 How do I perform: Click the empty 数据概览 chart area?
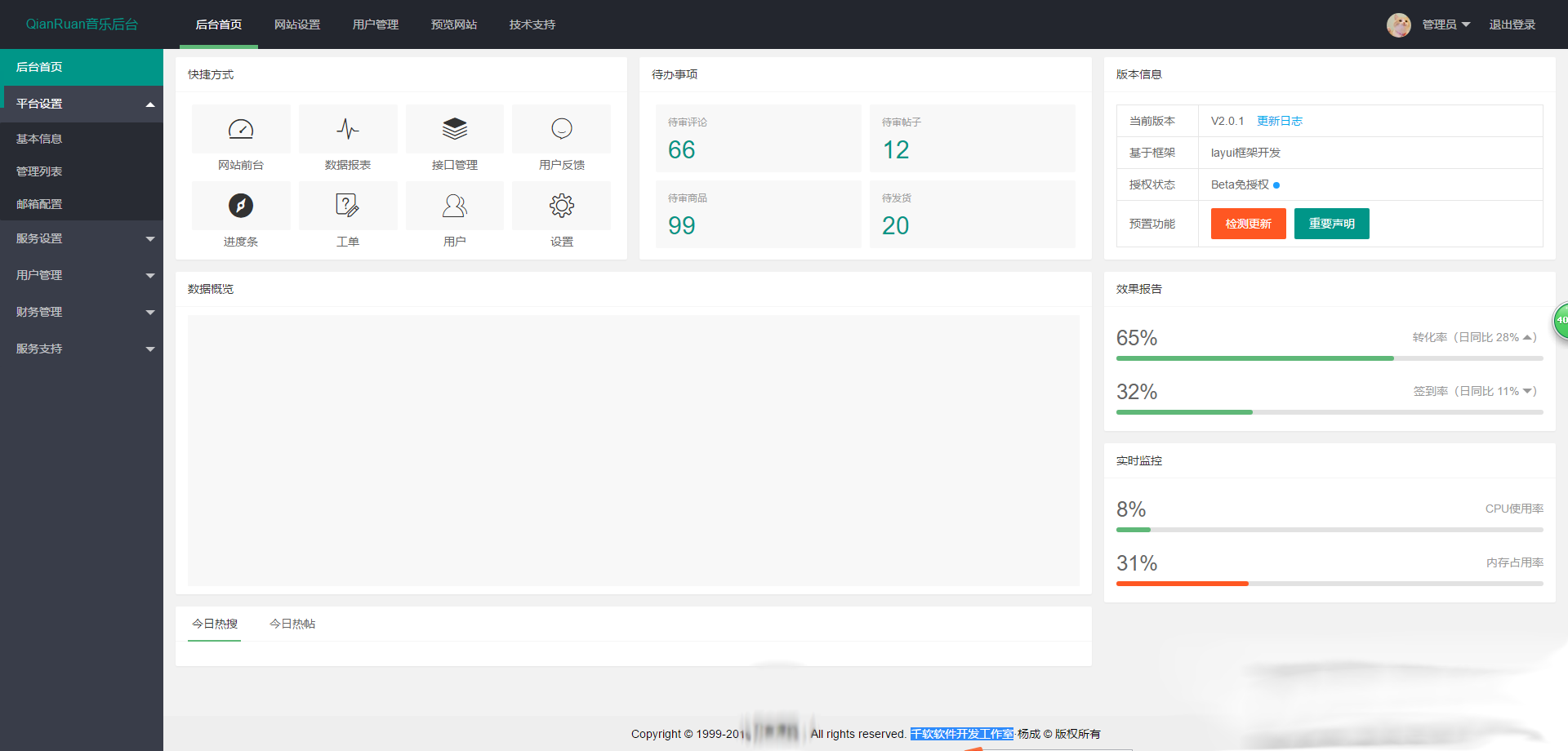click(634, 451)
